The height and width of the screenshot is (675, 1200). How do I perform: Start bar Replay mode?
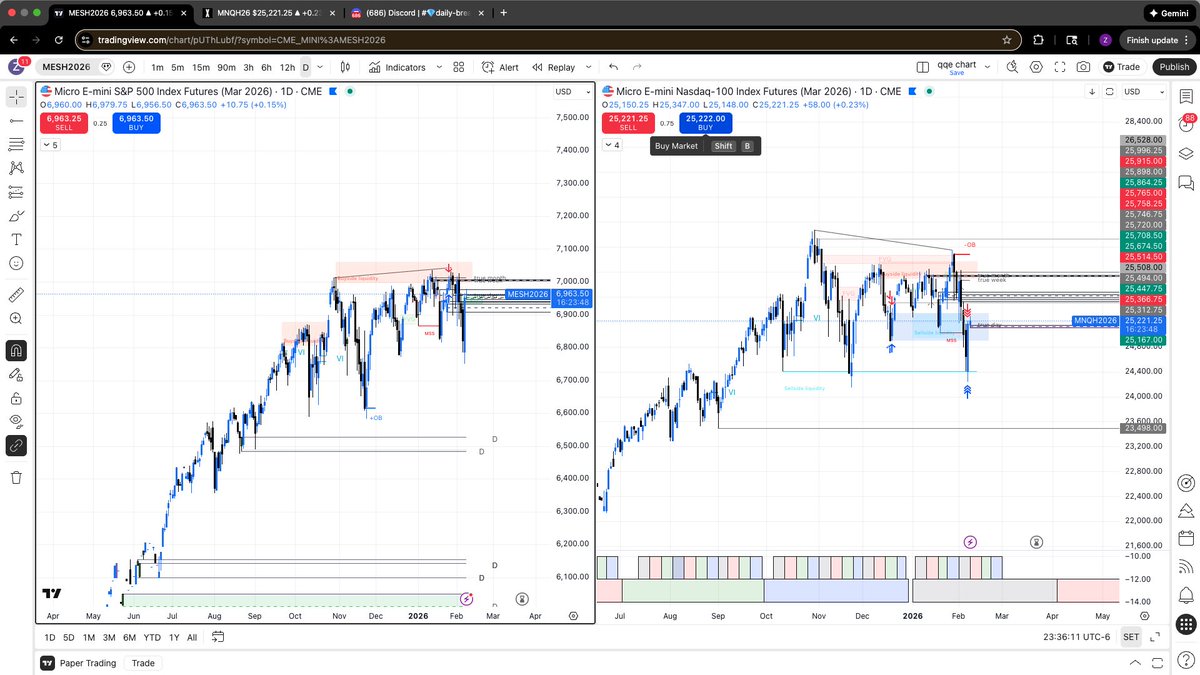click(x=554, y=67)
